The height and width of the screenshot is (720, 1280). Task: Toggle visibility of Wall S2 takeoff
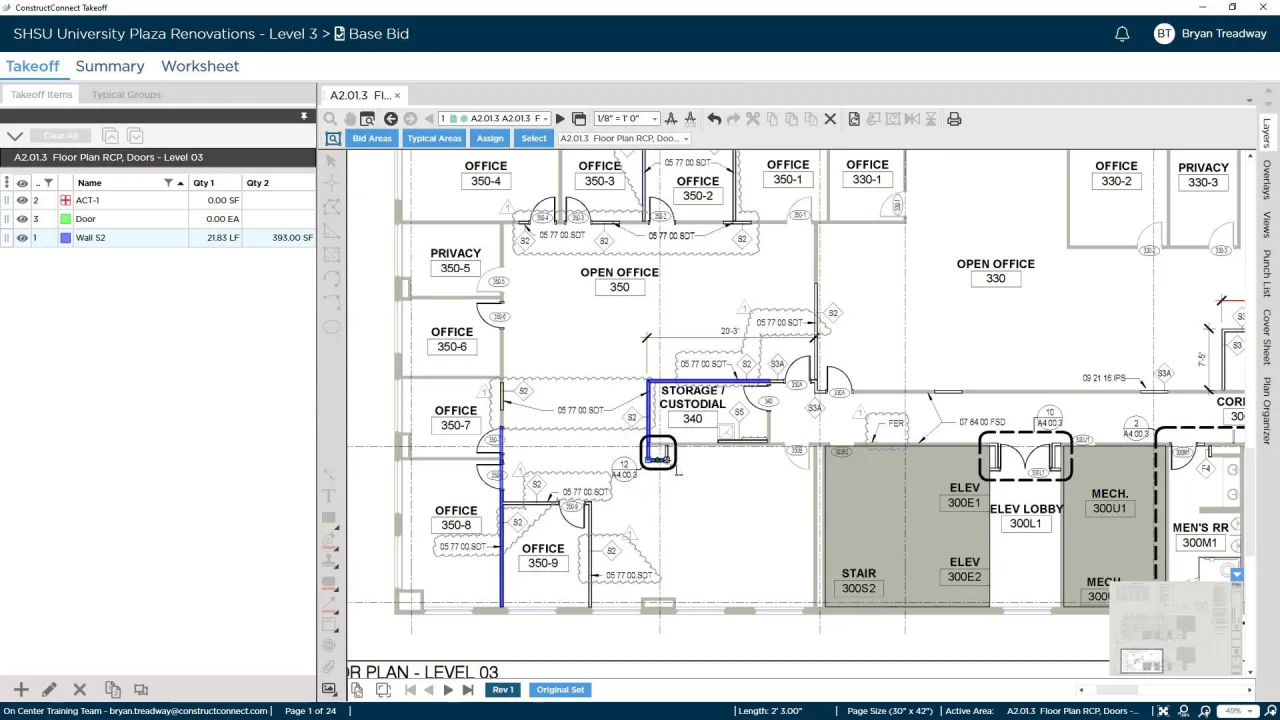pos(22,238)
